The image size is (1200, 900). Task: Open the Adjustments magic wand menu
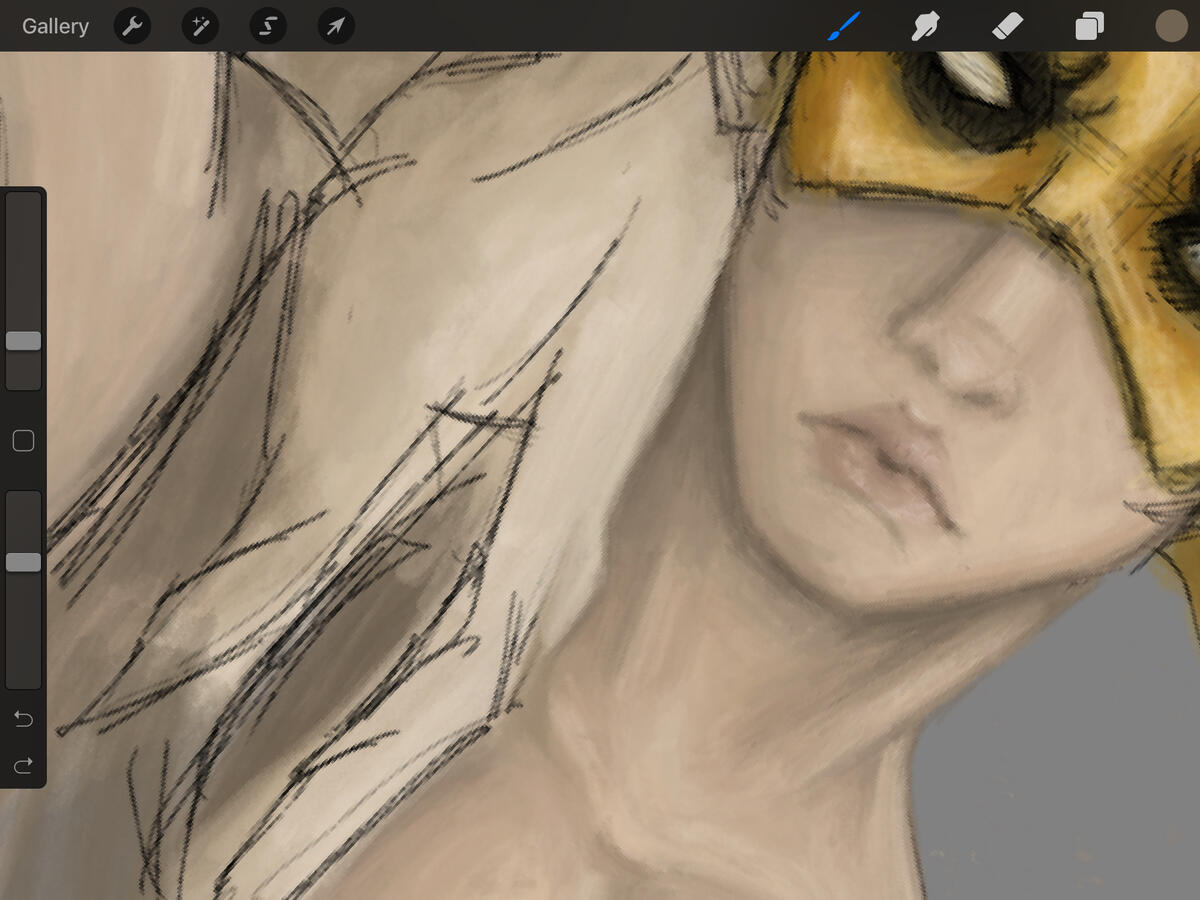tap(200, 26)
